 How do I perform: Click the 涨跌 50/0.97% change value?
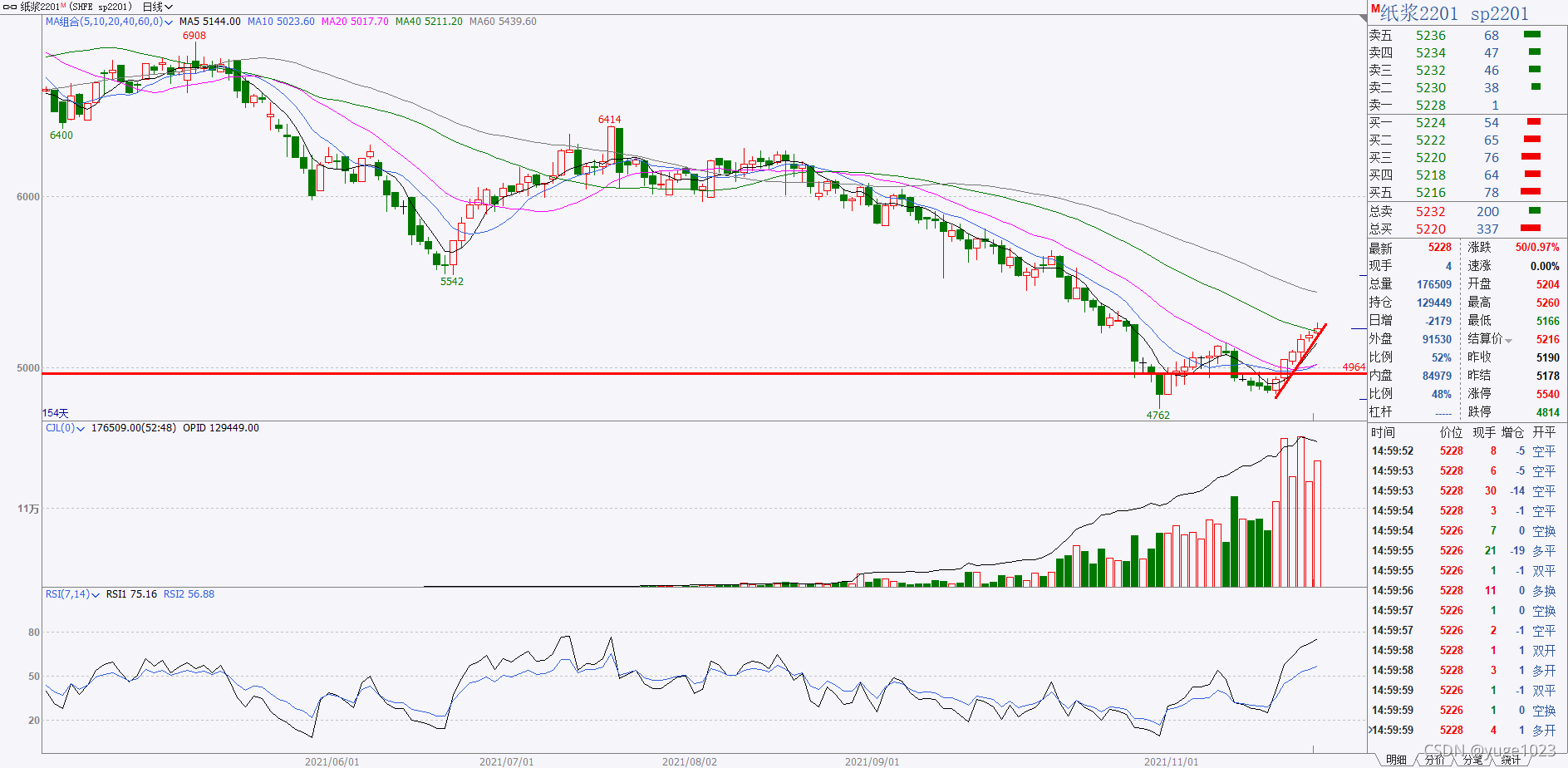(x=1537, y=248)
